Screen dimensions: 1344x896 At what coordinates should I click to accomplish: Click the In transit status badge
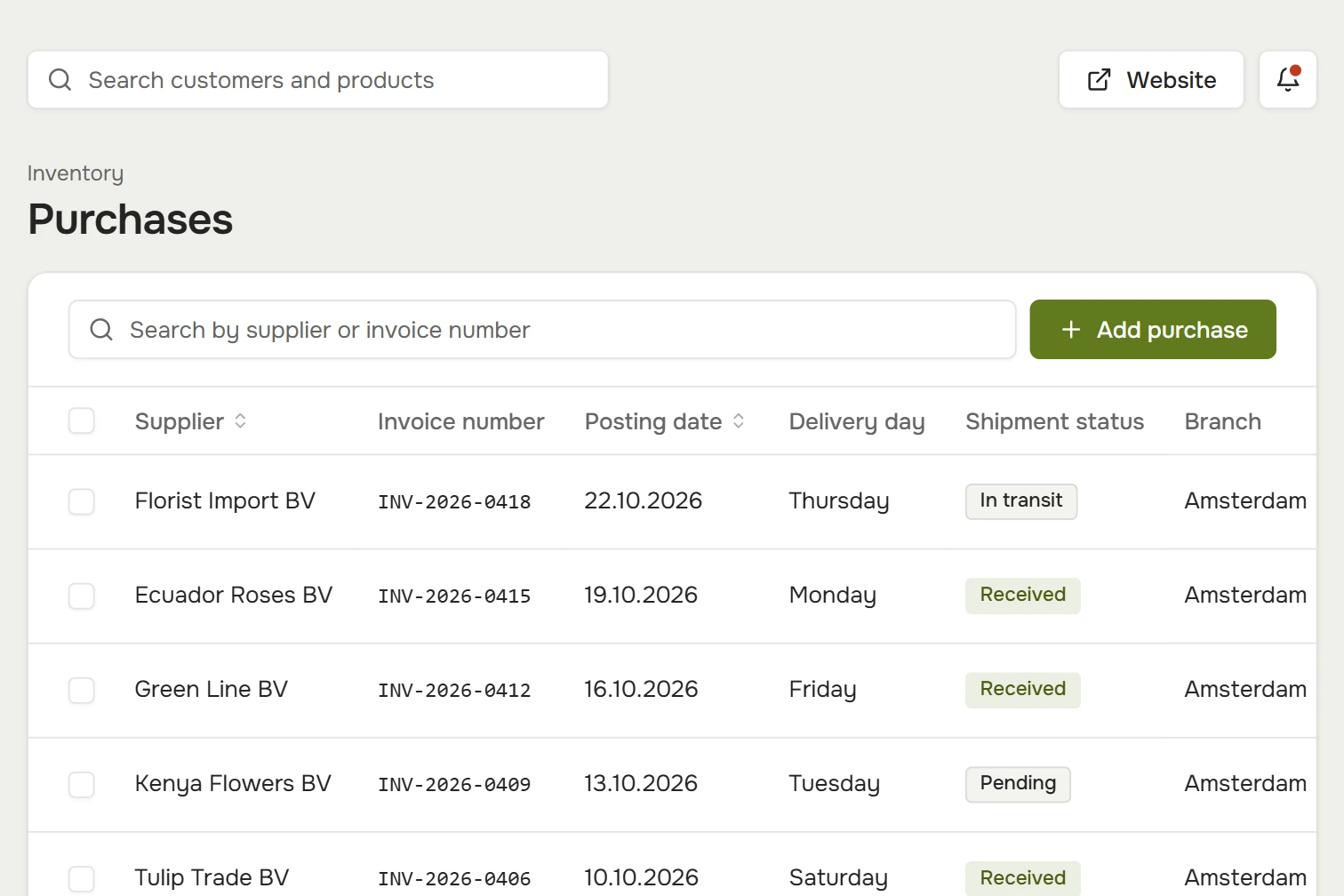tap(1021, 501)
